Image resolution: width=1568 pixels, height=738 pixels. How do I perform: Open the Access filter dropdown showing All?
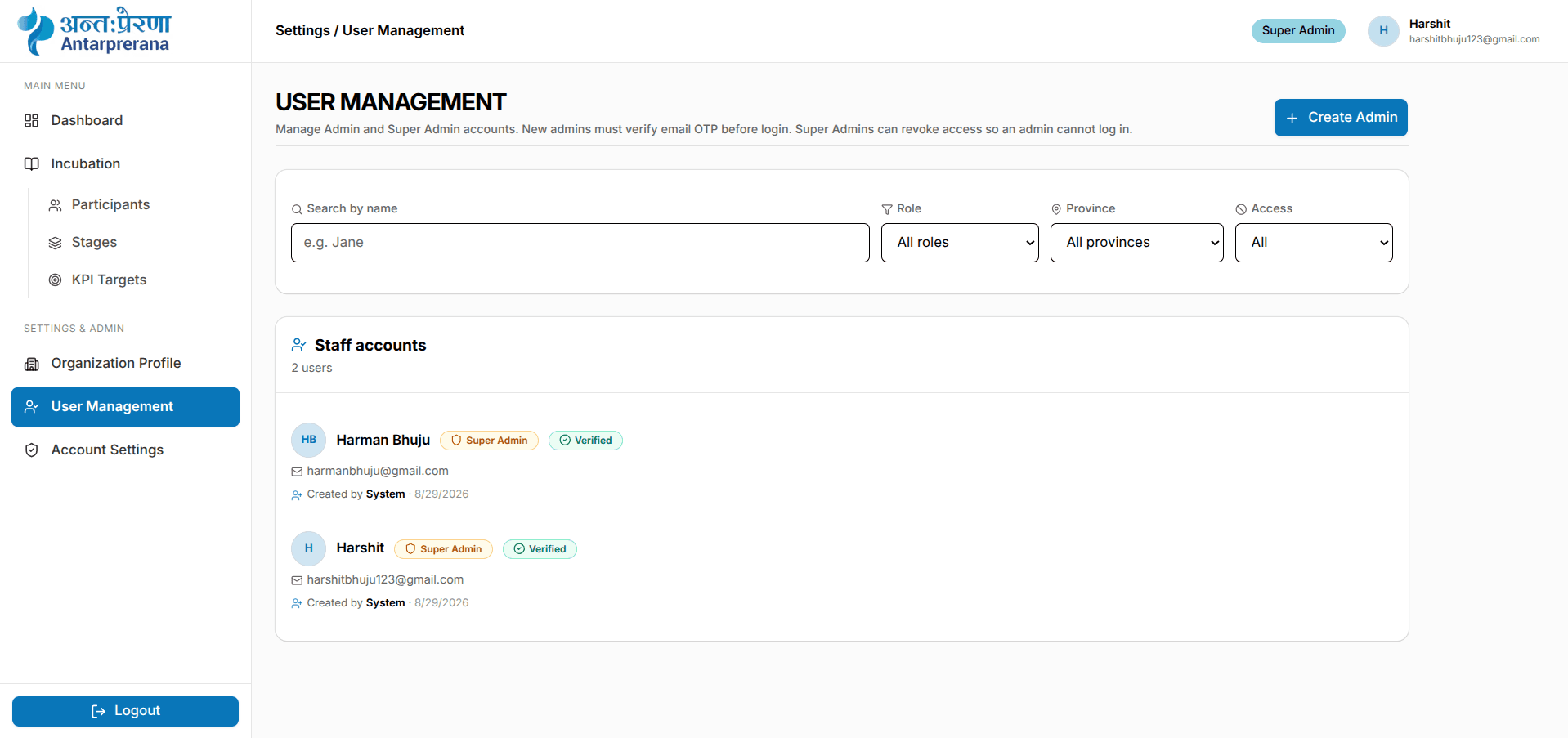[x=1314, y=243]
